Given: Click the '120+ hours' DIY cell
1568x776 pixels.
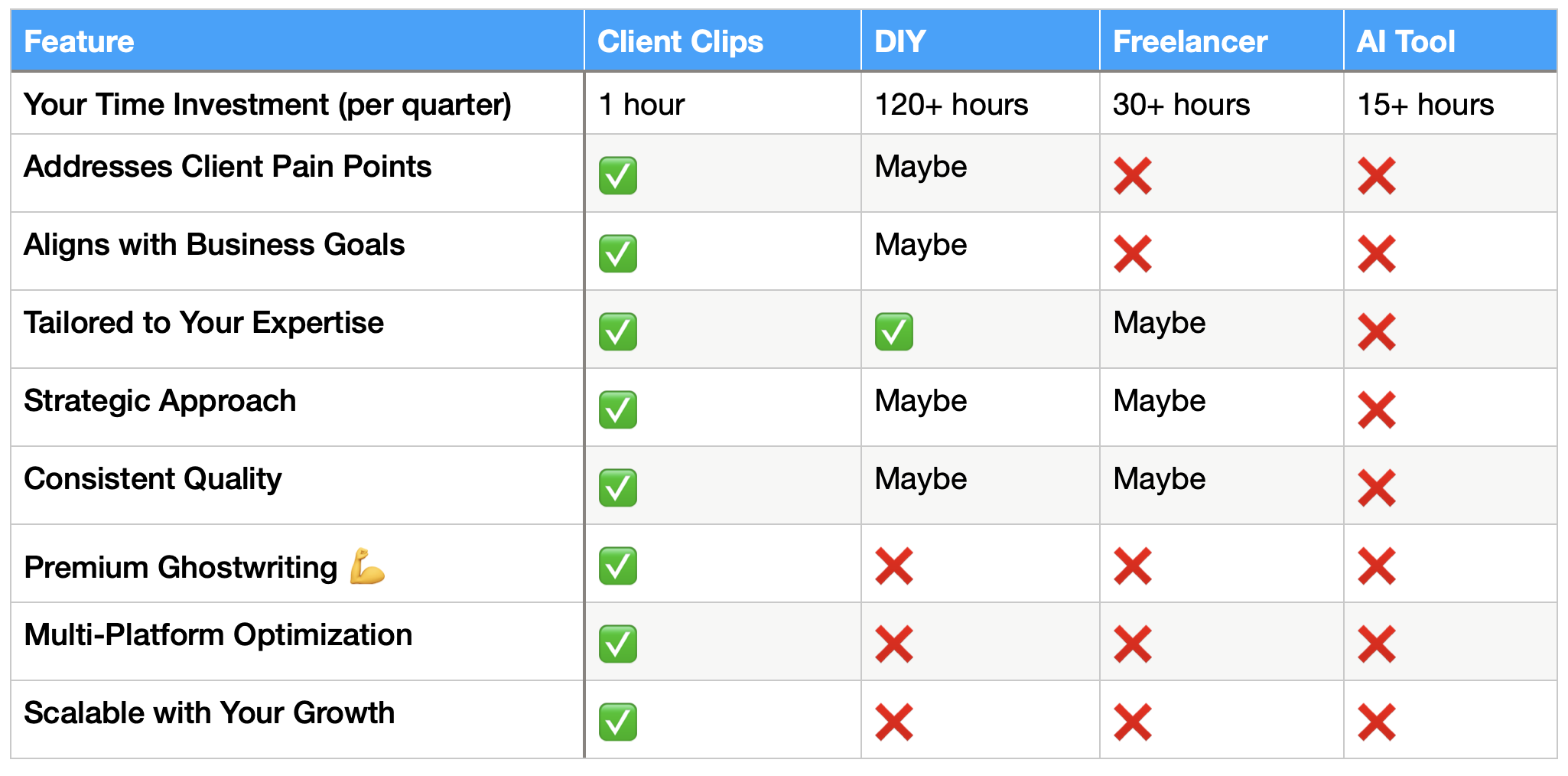Looking at the screenshot, I should point(981,104).
